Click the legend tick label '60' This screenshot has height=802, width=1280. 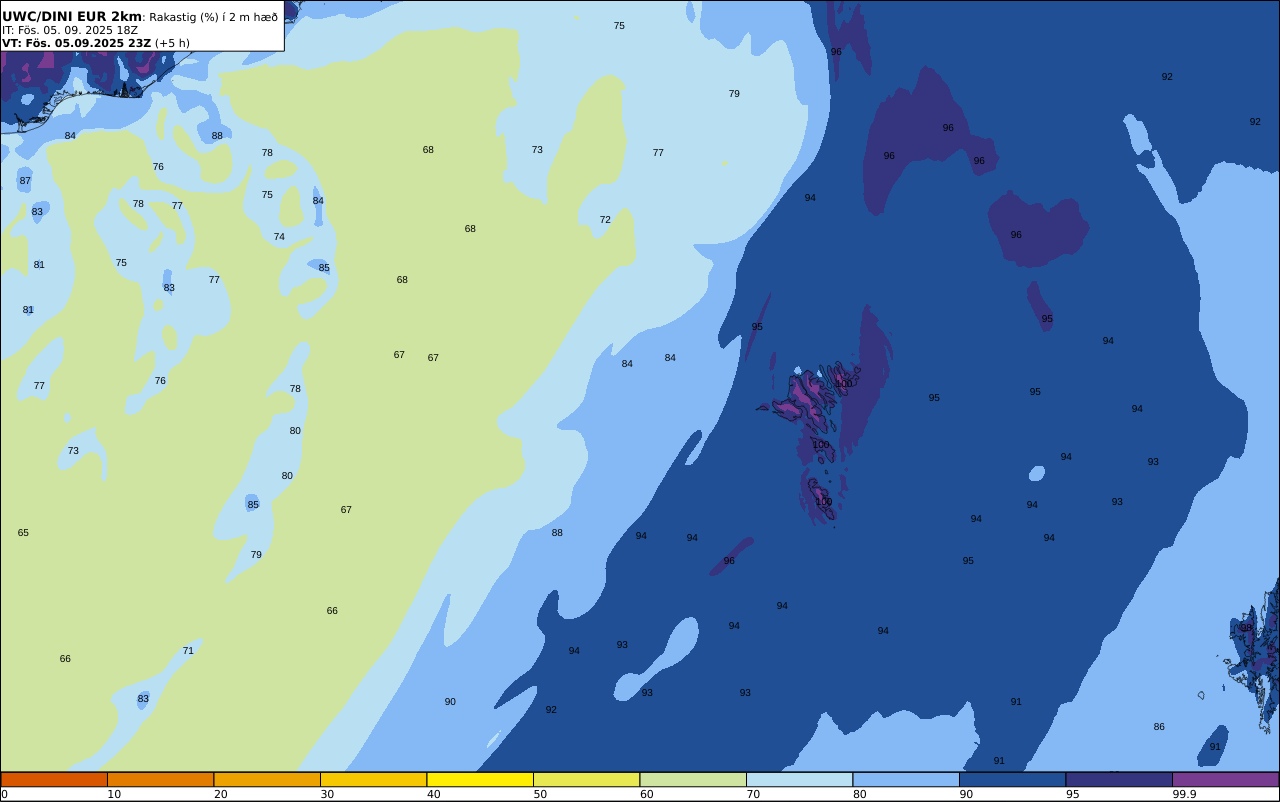[646, 794]
